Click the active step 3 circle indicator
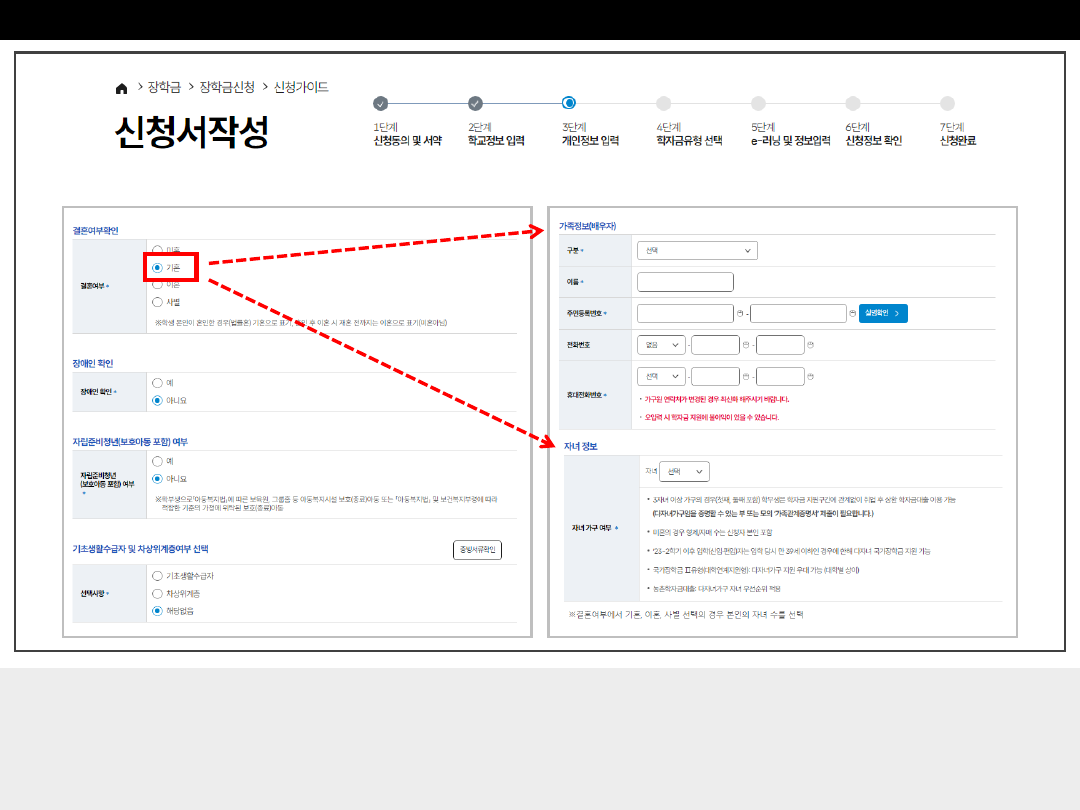The height and width of the screenshot is (810, 1080). [569, 103]
